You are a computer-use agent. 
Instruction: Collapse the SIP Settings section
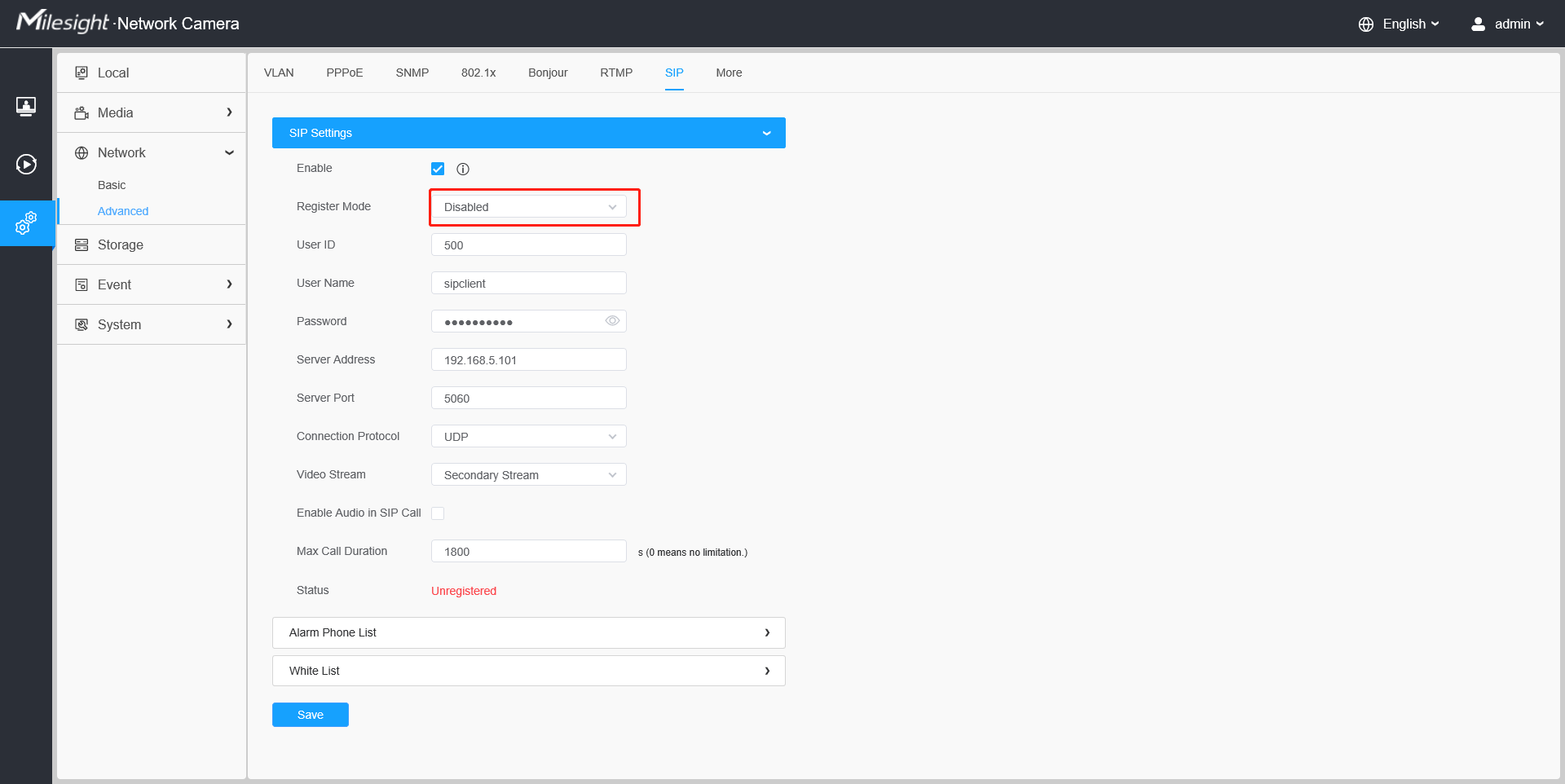529,133
